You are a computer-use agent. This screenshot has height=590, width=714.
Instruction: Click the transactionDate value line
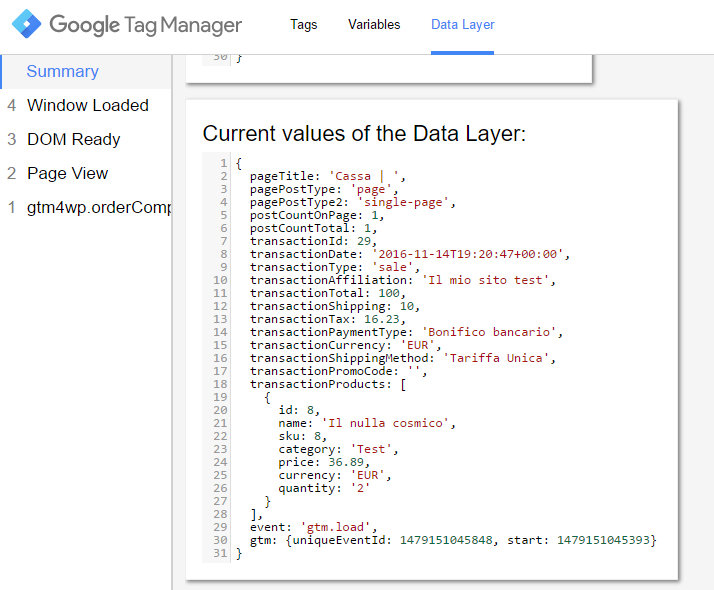[410, 254]
